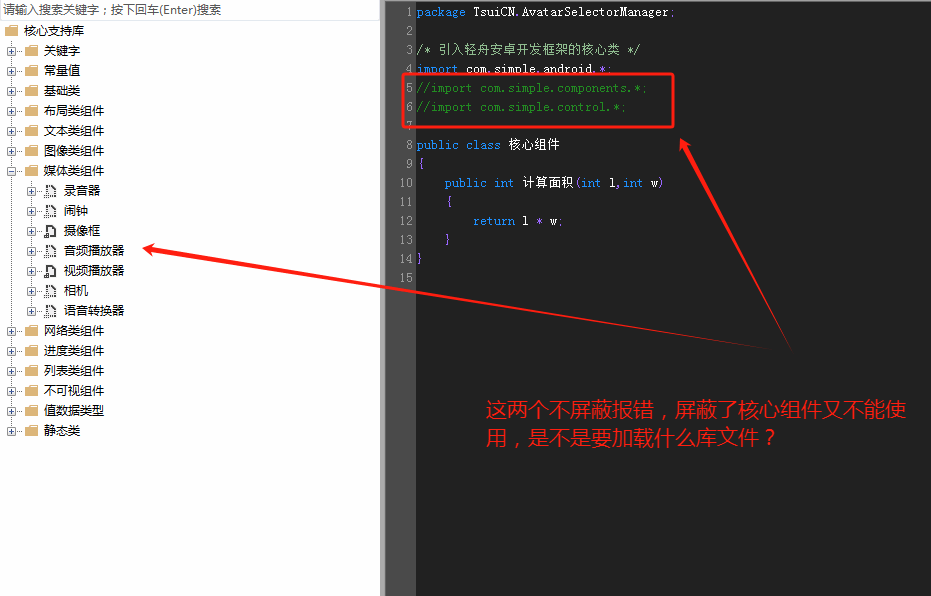Select the 音频播放器 tree label
931x596 pixels.
(x=94, y=251)
